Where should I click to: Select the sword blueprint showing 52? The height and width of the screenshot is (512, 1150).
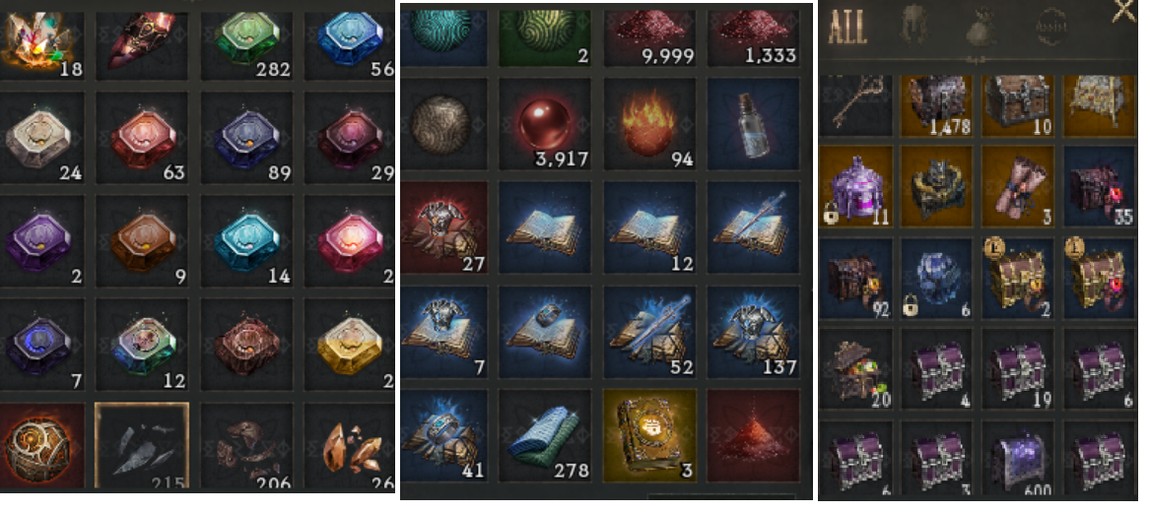click(650, 332)
